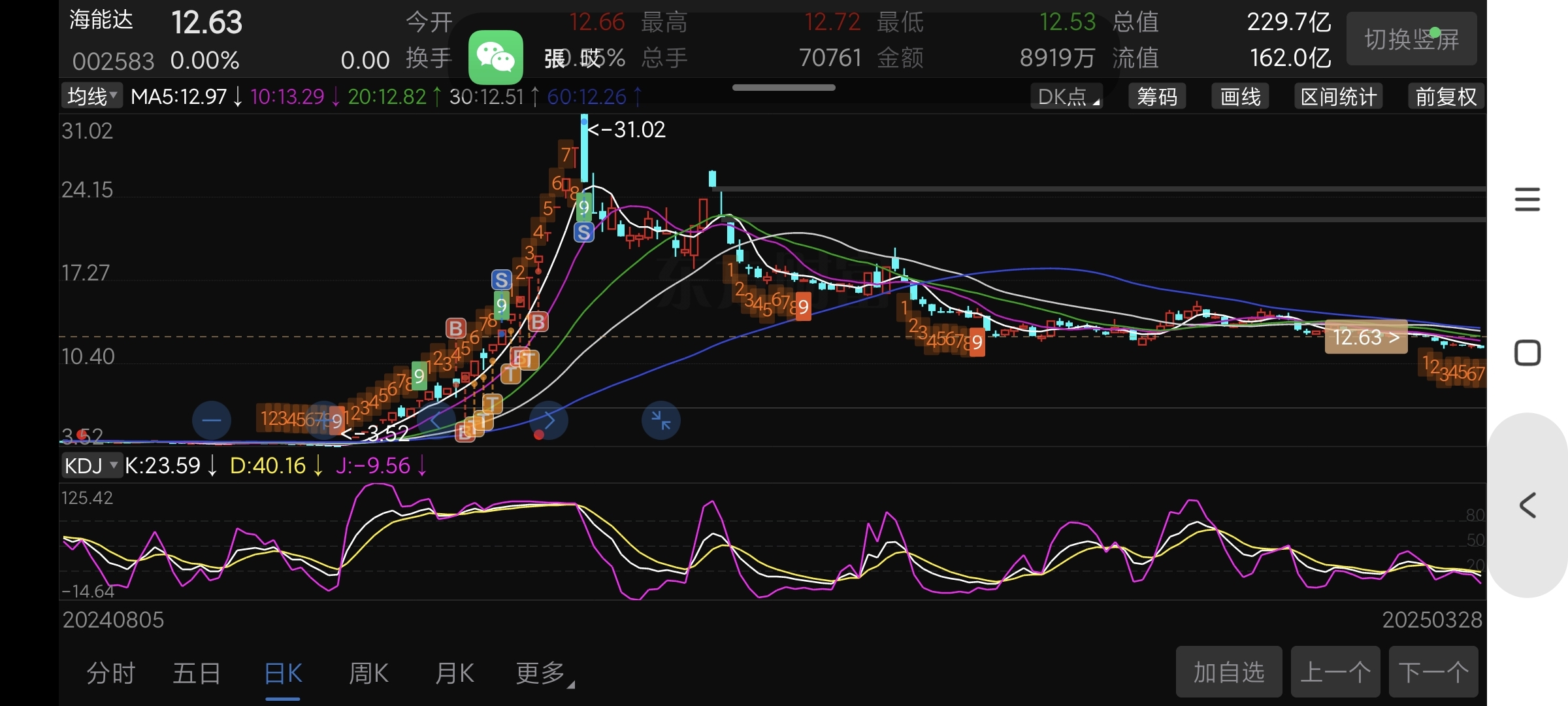This screenshot has width=1568, height=706.
Task: Tap Android home square icon
Action: (1527, 353)
